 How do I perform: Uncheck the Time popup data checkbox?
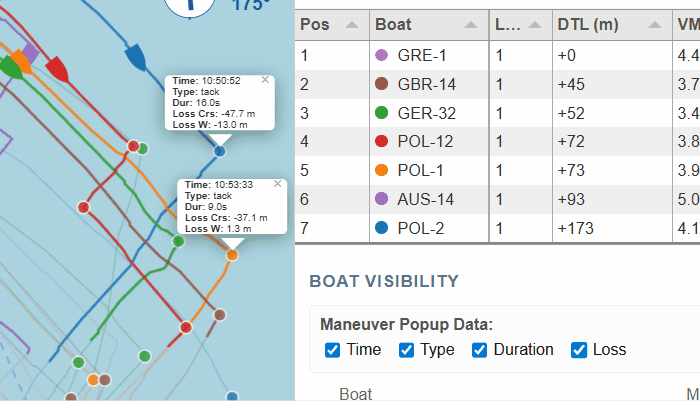[333, 350]
